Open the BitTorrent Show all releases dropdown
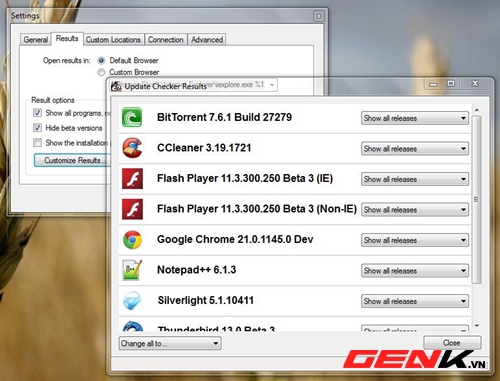The height and width of the screenshot is (381, 500). [x=415, y=118]
